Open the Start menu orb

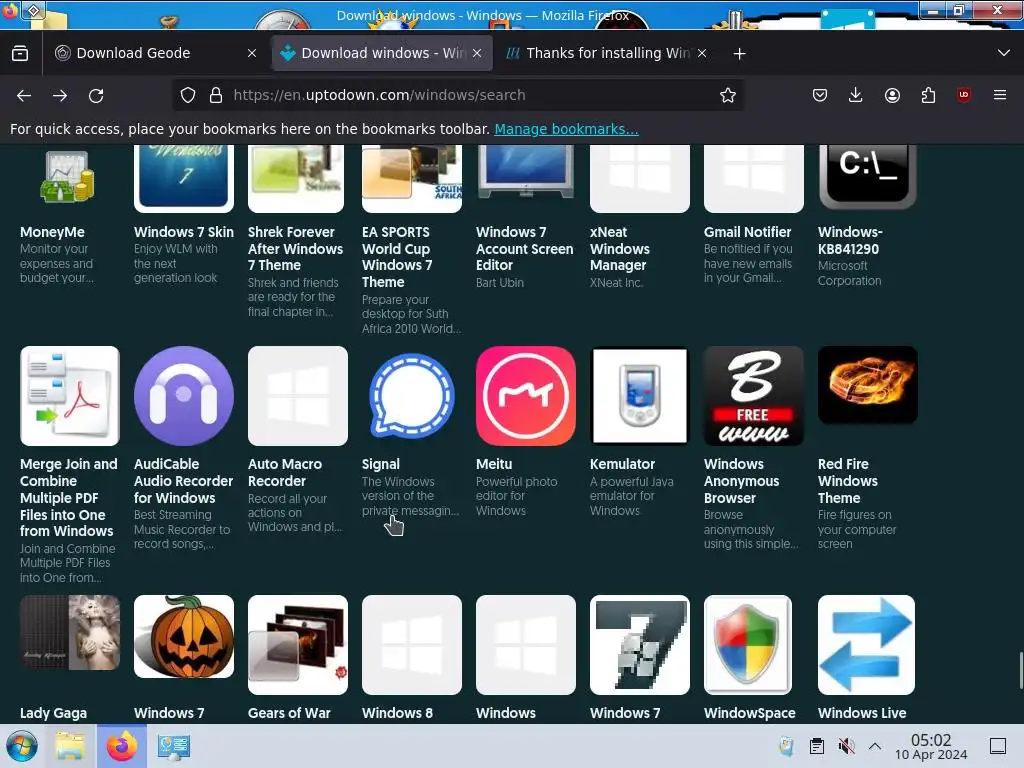point(22,746)
